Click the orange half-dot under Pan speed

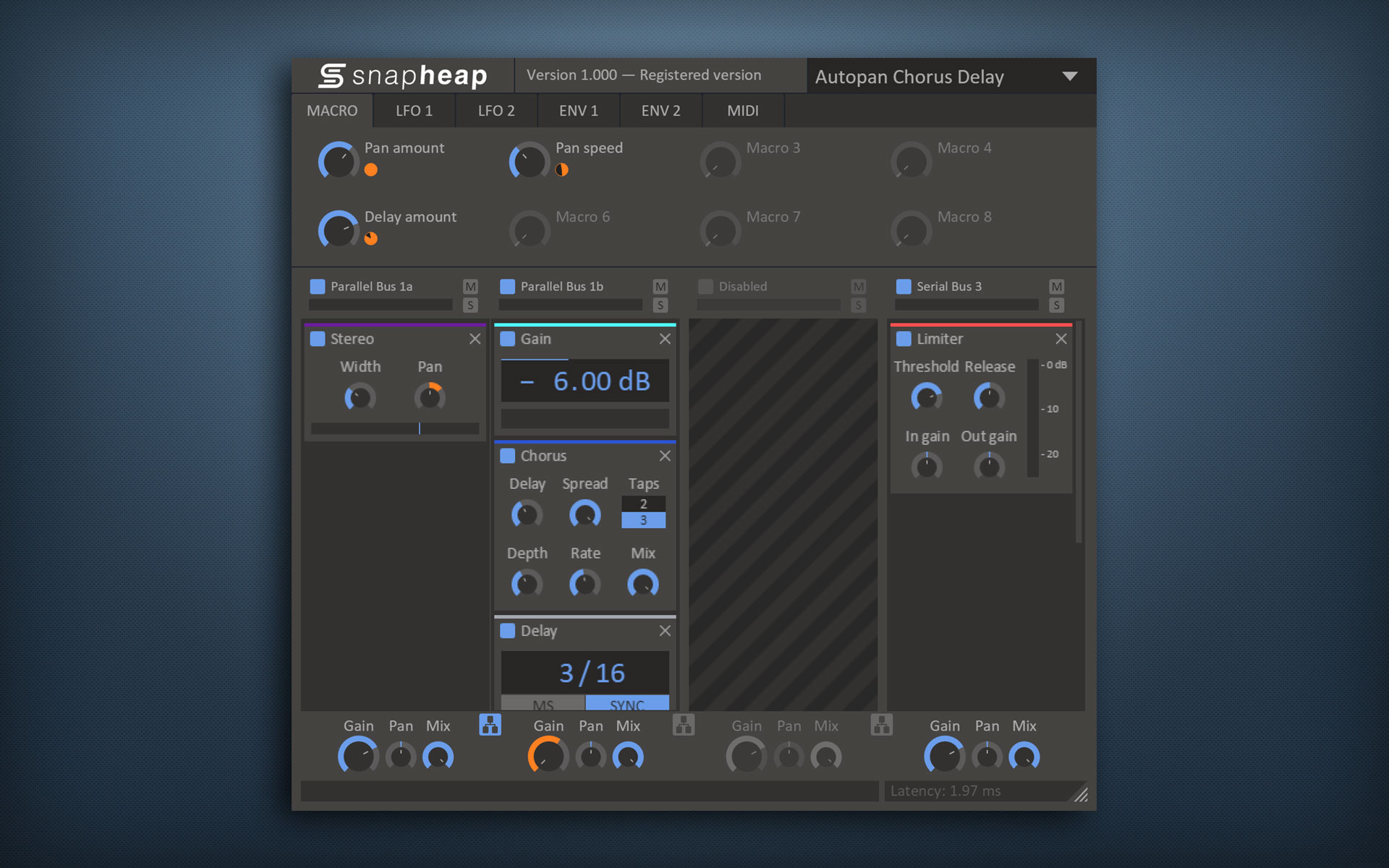[562, 170]
